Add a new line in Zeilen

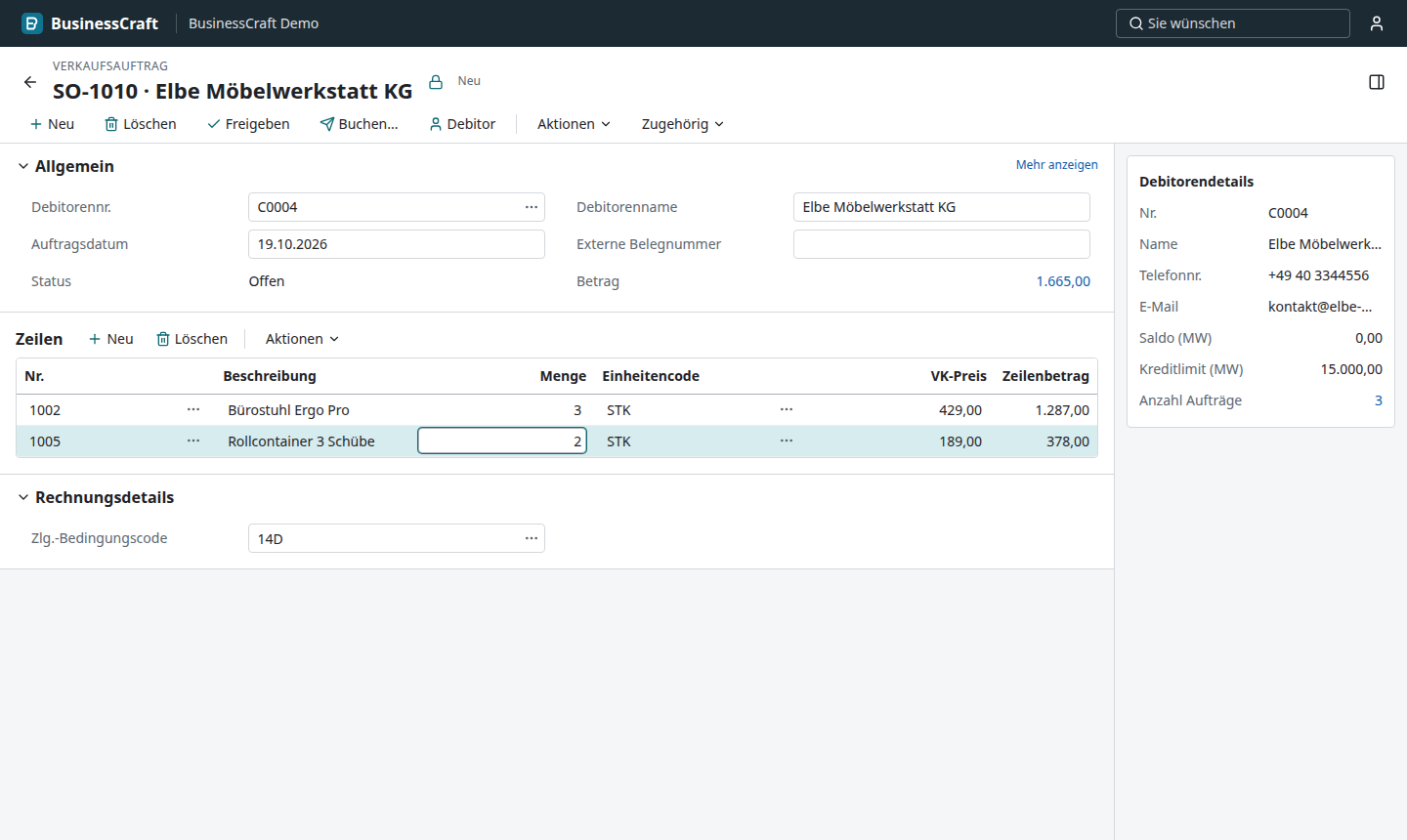[111, 339]
